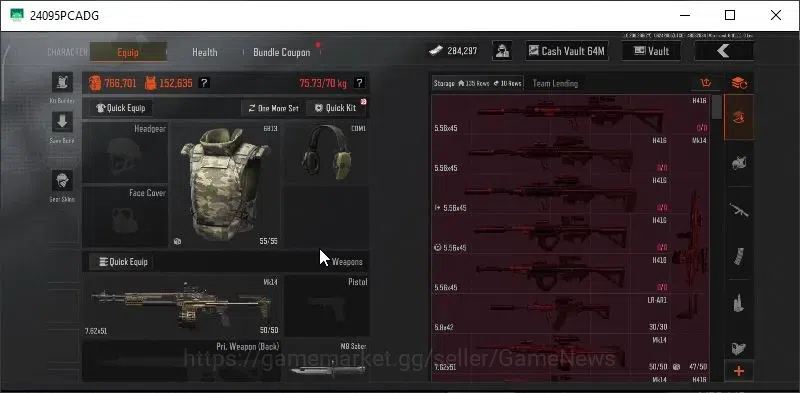
Task: Click the back arrow button
Action: 723,51
